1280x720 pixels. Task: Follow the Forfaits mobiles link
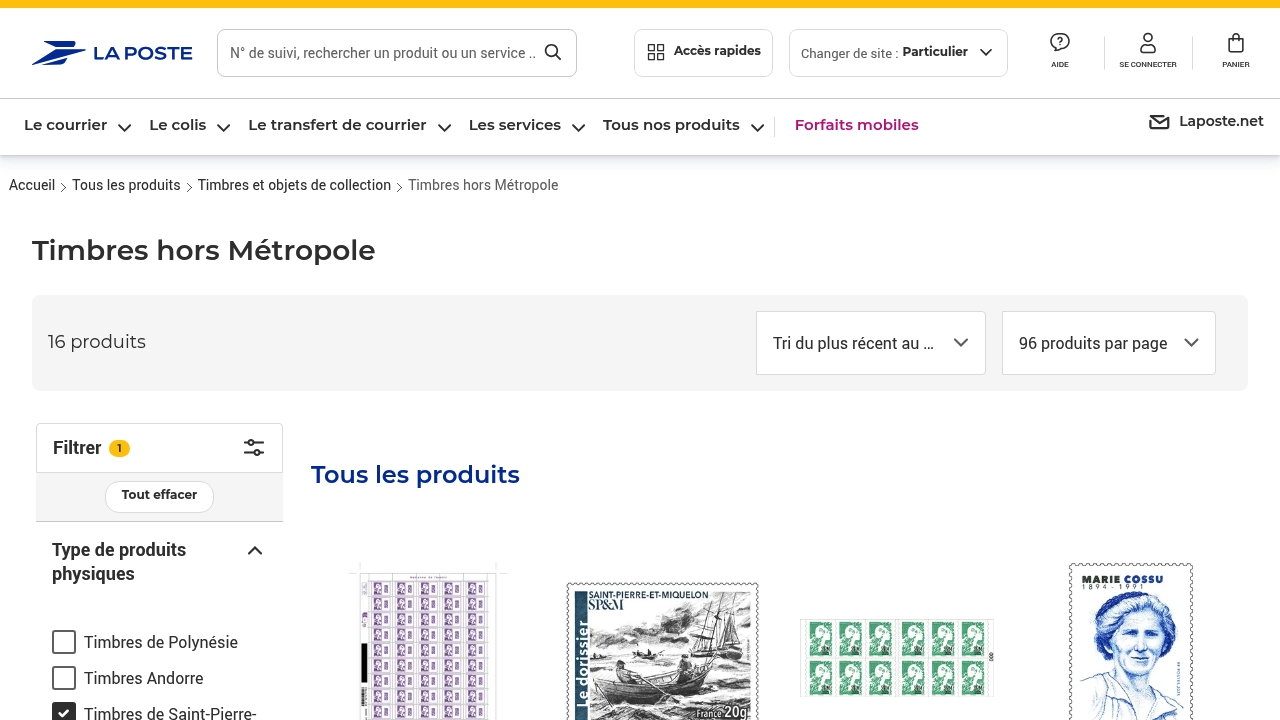pyautogui.click(x=856, y=126)
